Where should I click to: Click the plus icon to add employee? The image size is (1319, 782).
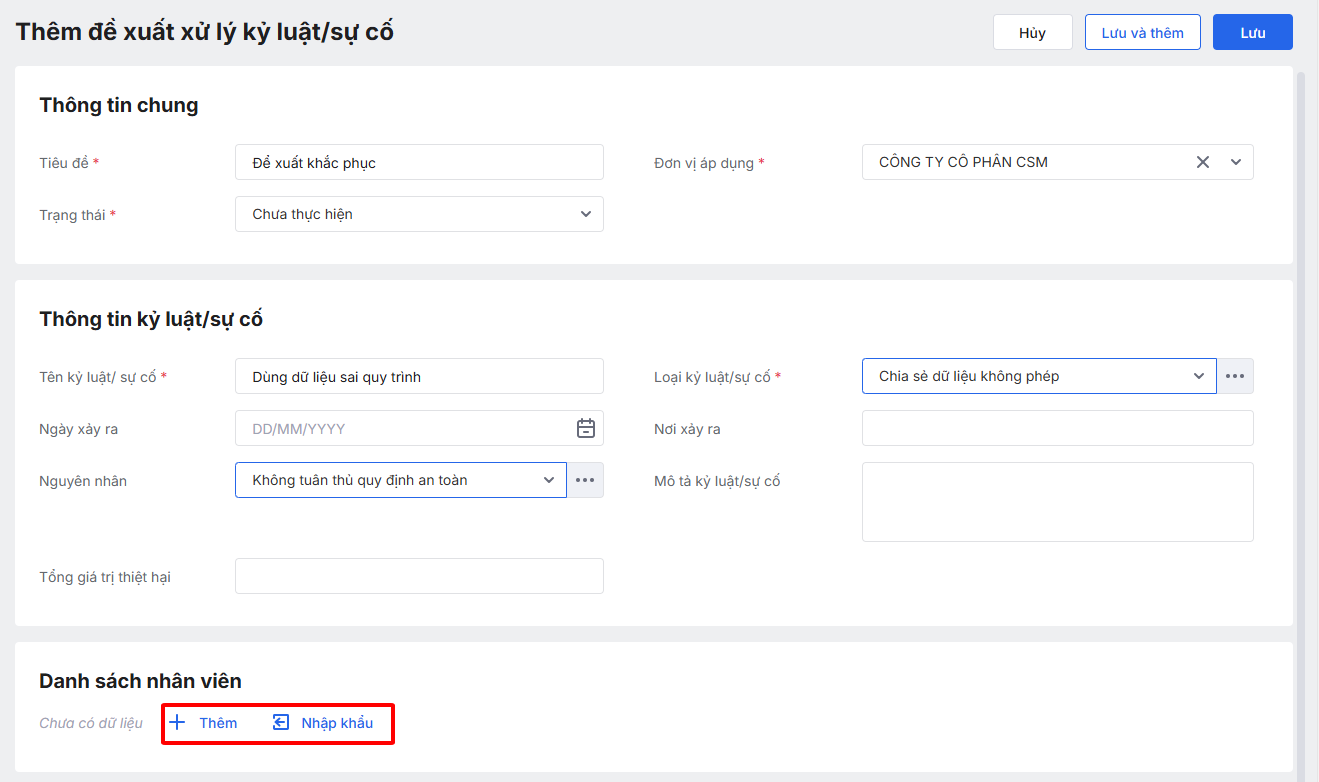178,723
